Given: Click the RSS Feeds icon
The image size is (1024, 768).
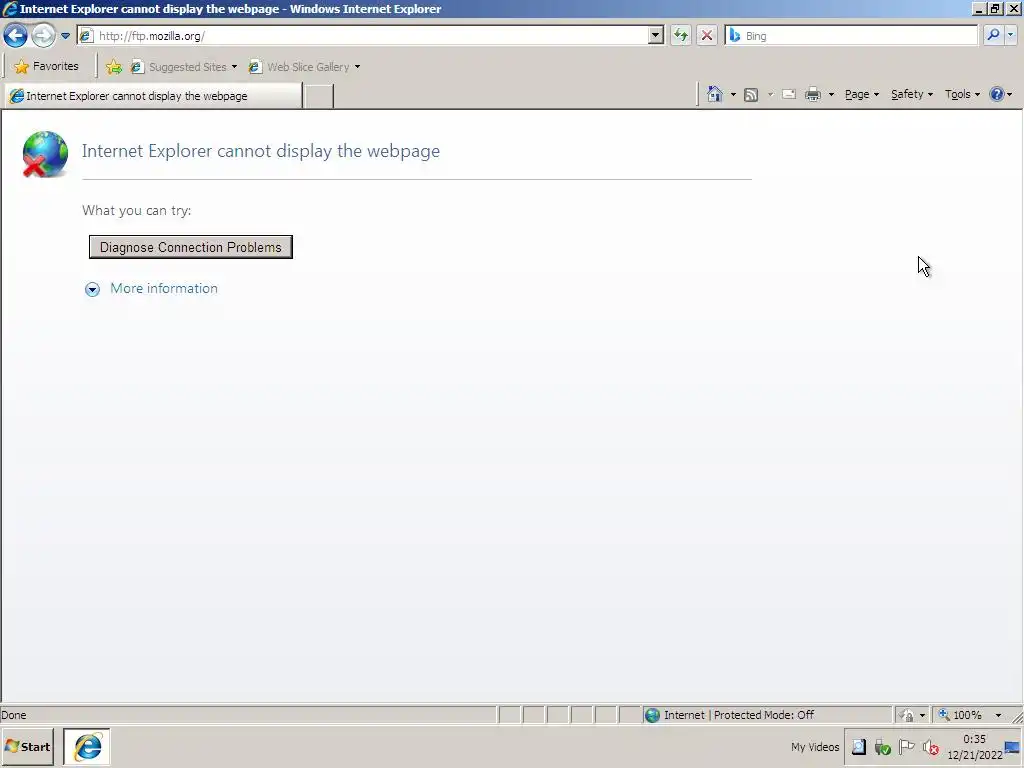Looking at the screenshot, I should 751,95.
